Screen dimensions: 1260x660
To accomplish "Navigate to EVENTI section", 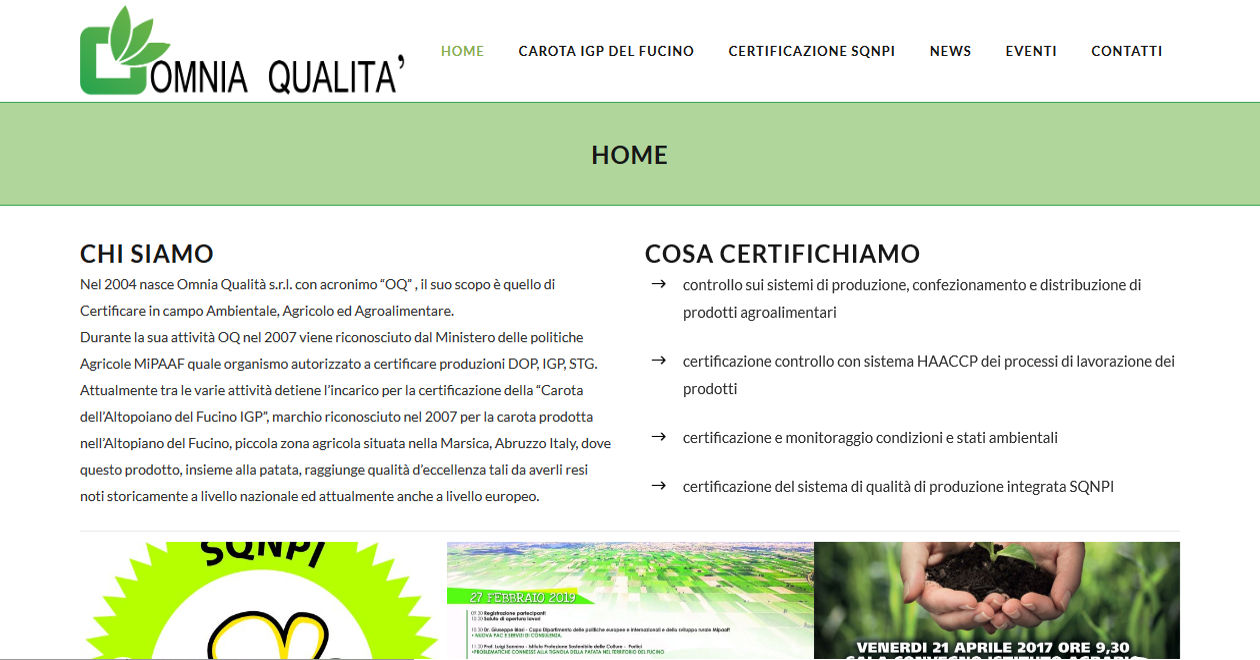I will pyautogui.click(x=1031, y=51).
